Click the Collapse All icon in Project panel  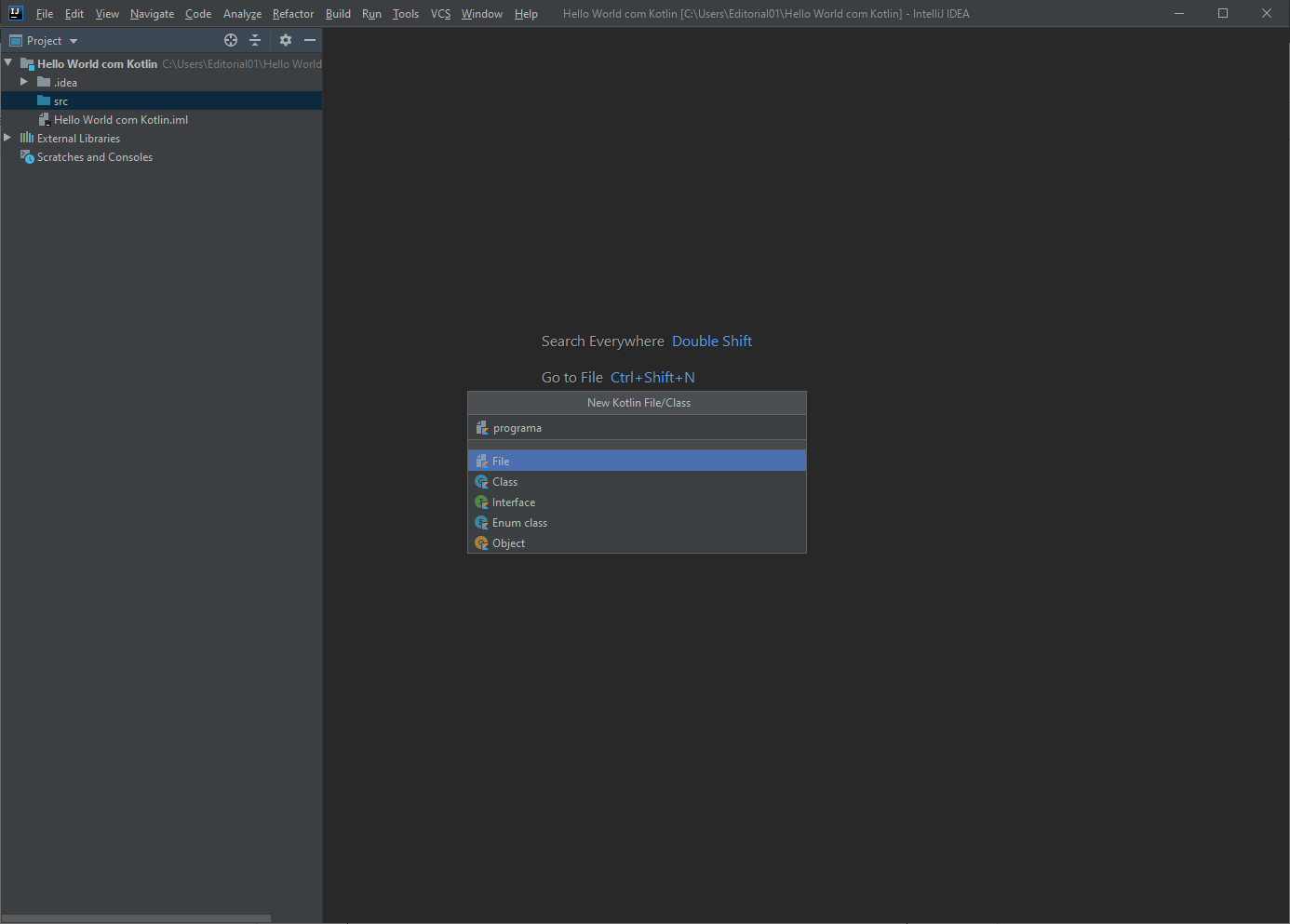pyautogui.click(x=255, y=40)
